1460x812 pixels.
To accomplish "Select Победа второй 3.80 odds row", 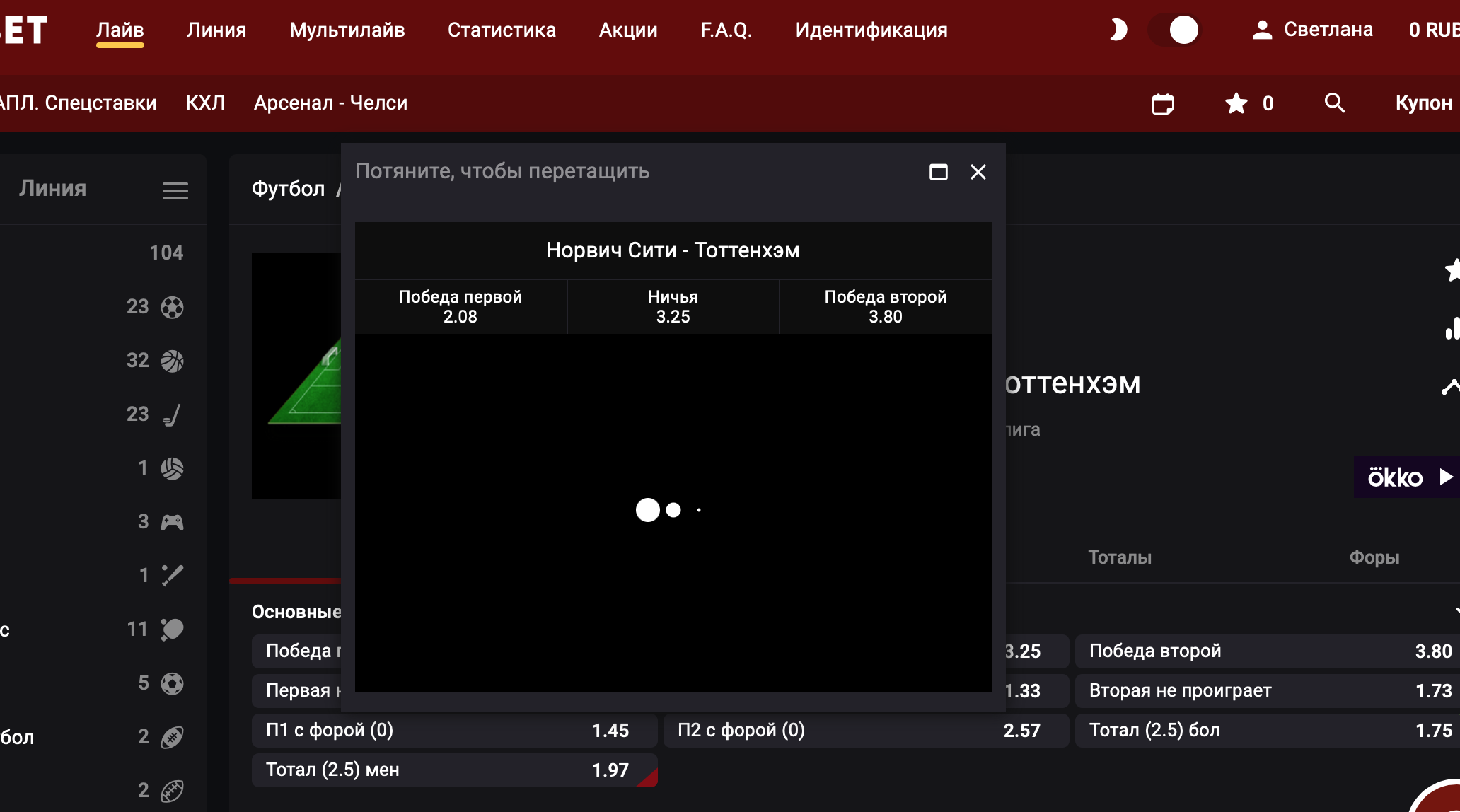I will coord(1268,651).
